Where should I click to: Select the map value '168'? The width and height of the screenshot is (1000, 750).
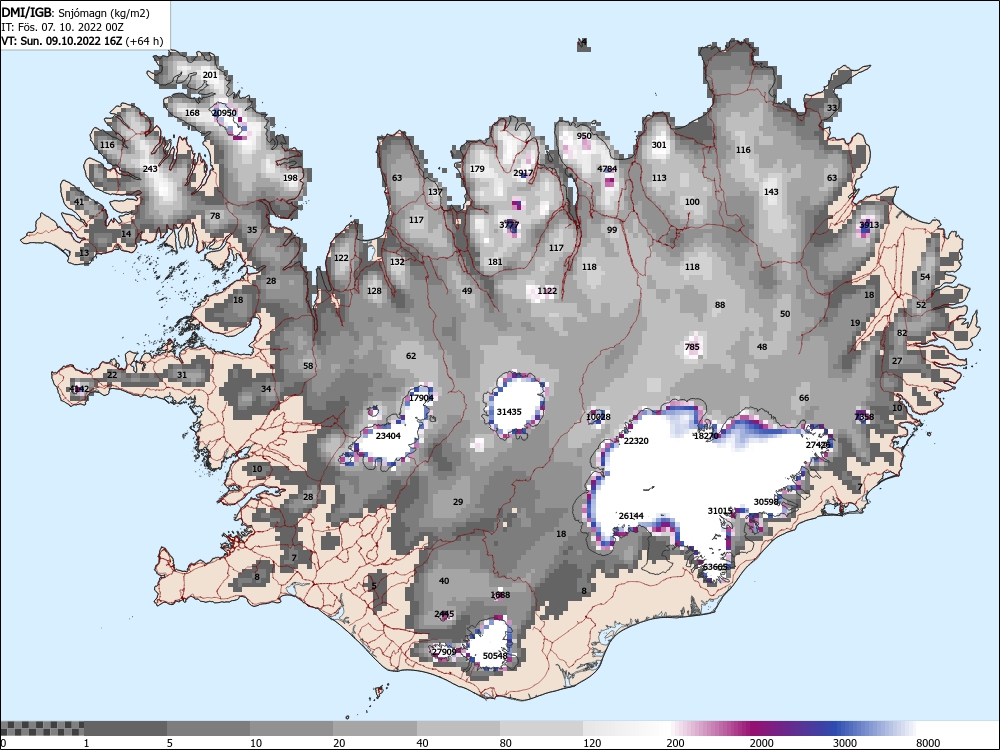tap(192, 113)
